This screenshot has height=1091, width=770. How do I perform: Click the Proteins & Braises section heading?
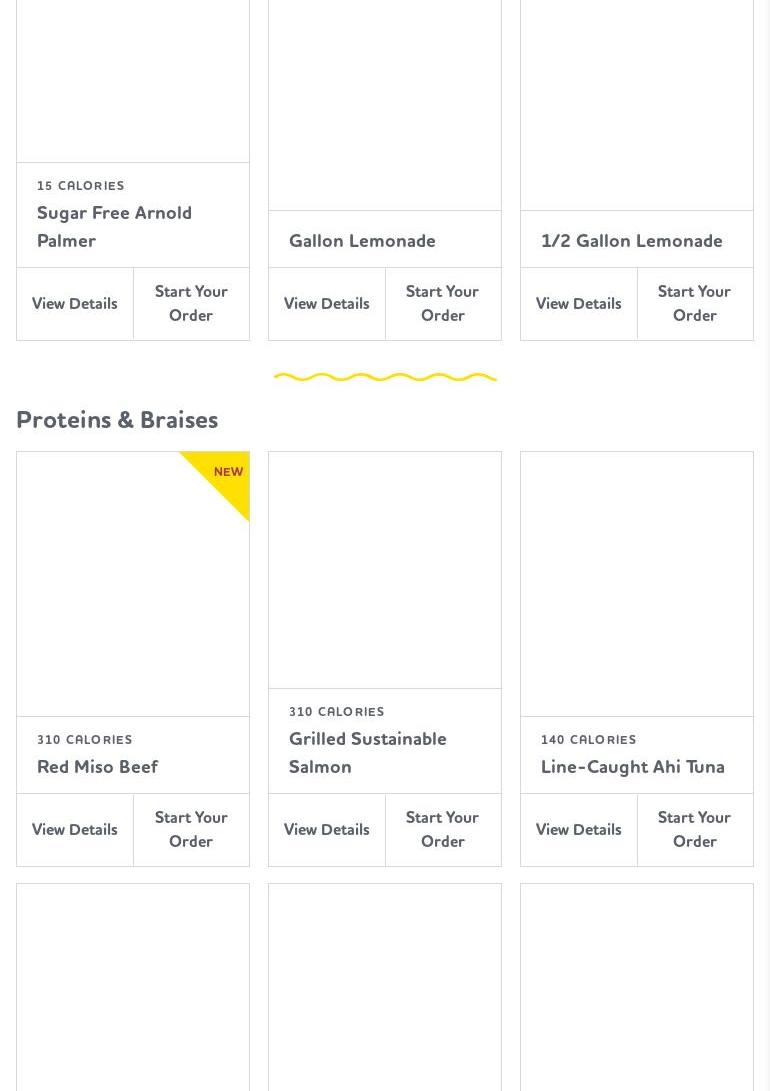[x=117, y=420]
